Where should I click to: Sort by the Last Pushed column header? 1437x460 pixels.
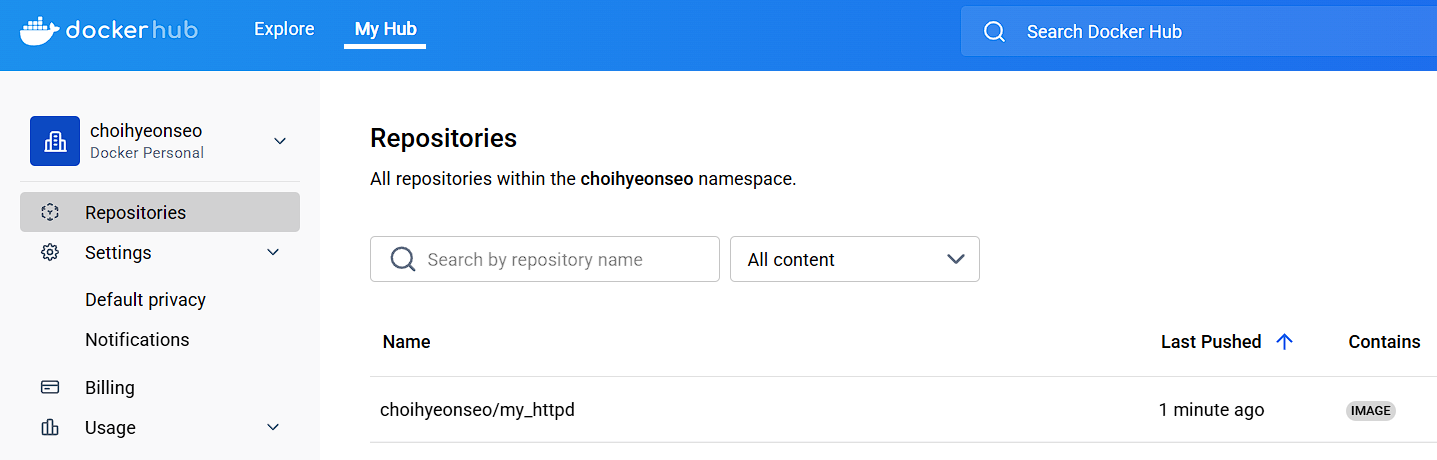1211,341
